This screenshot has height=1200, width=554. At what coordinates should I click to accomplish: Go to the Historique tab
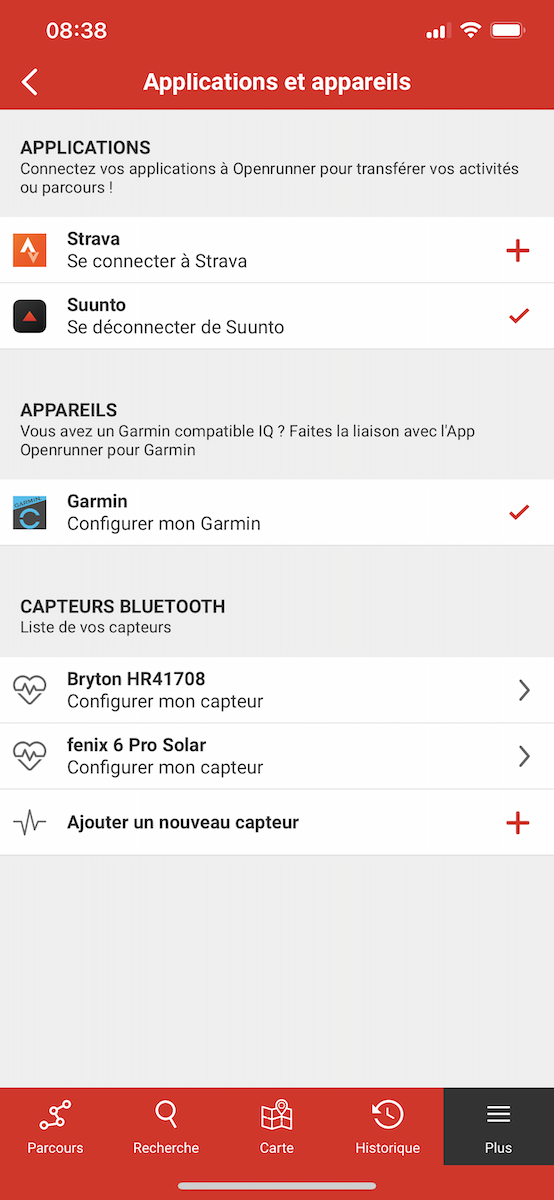[388, 1127]
